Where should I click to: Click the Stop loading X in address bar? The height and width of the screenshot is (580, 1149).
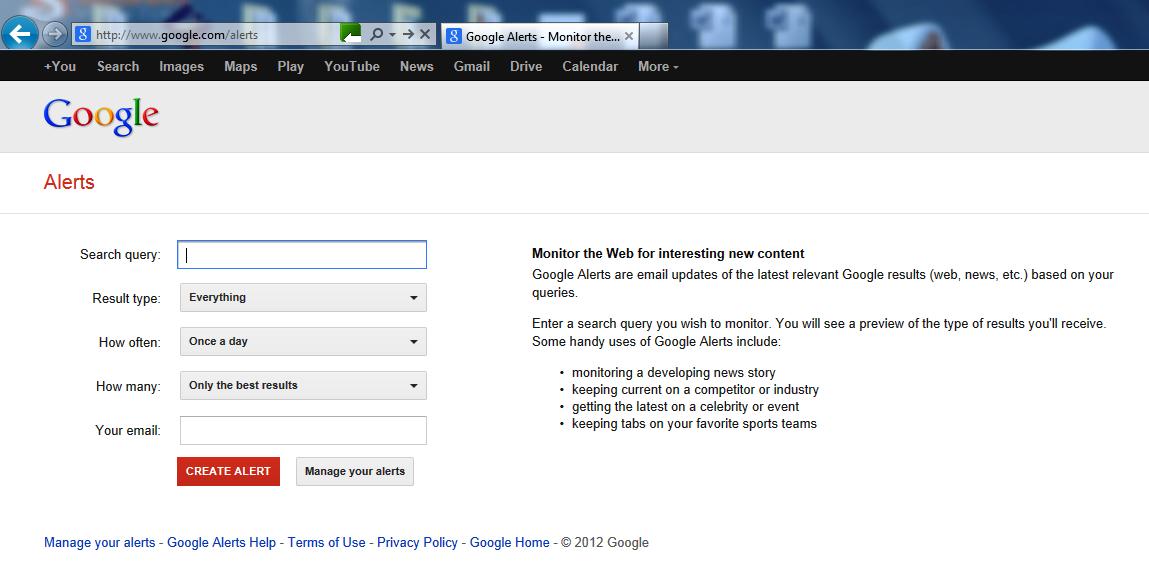[x=425, y=34]
